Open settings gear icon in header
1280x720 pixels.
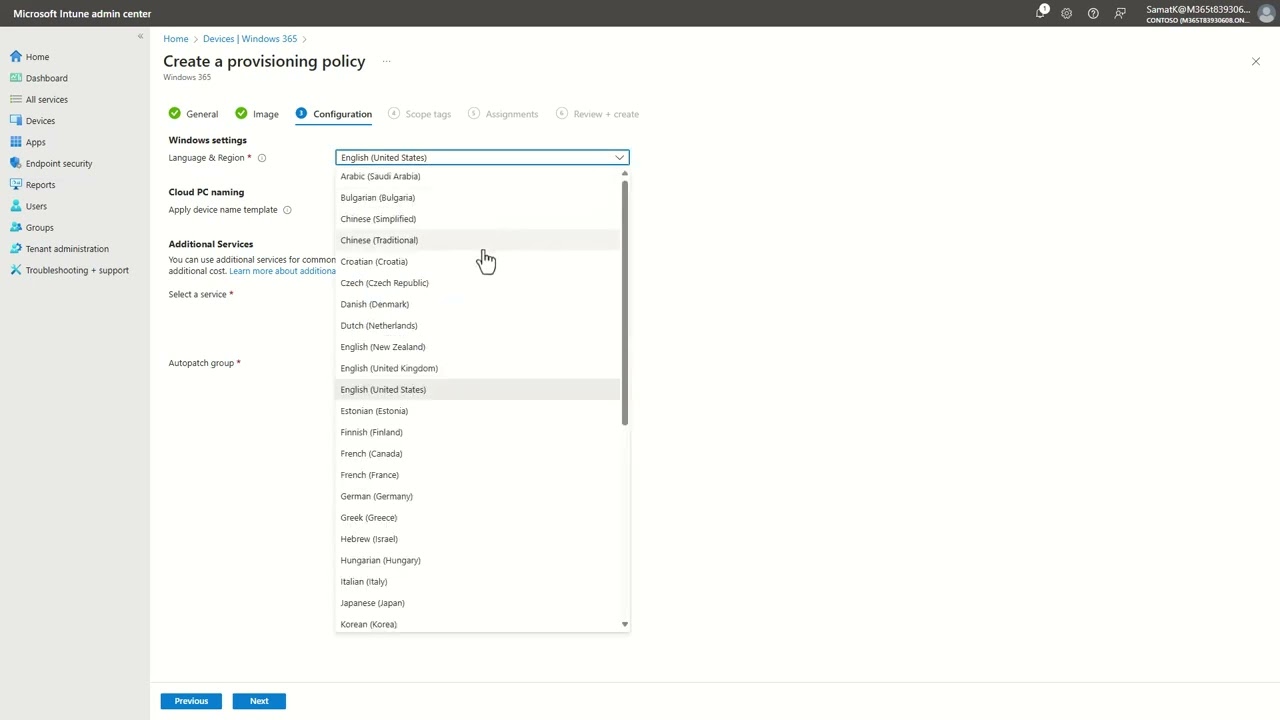(x=1067, y=13)
